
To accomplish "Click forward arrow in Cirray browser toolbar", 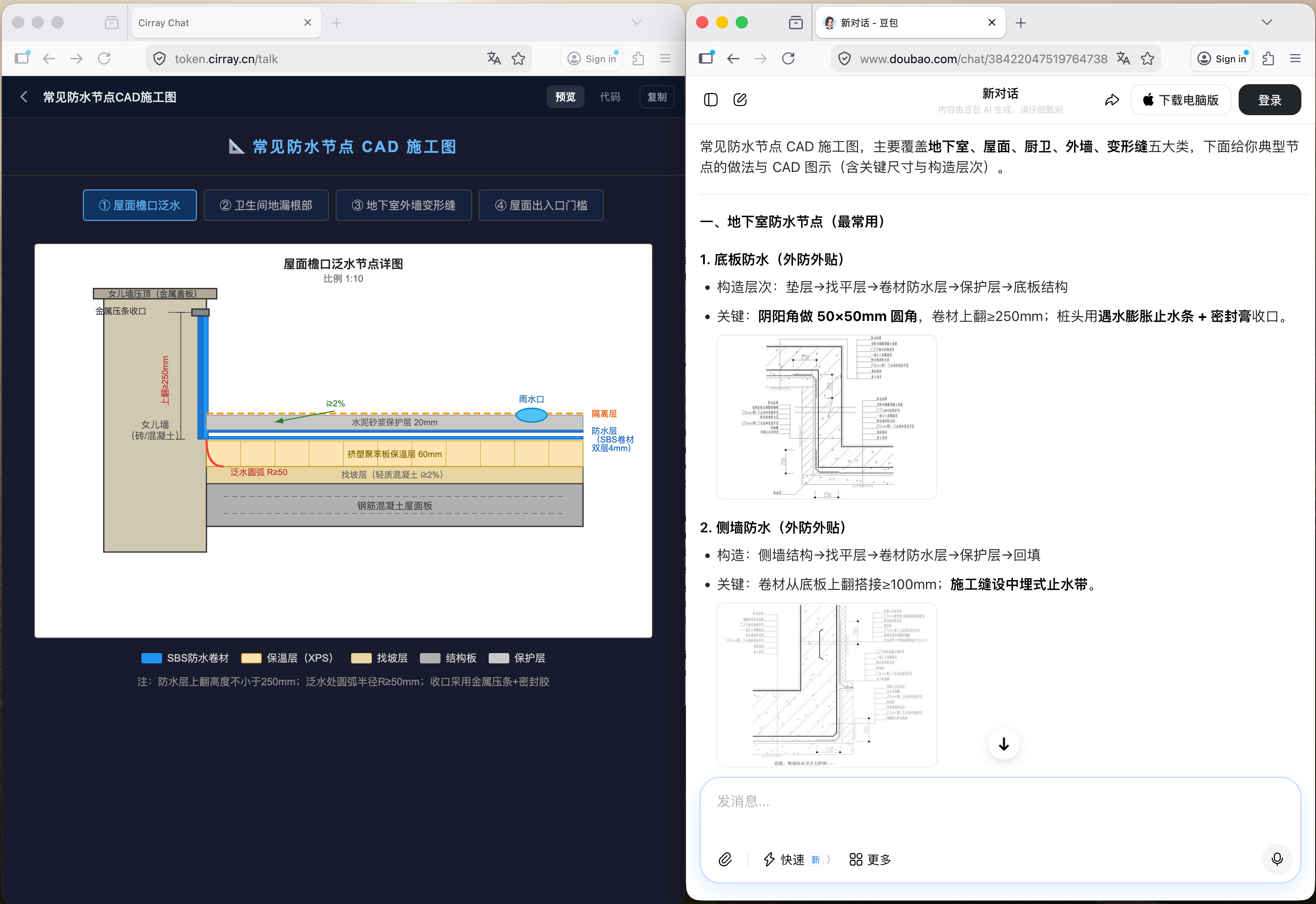I will [77, 58].
